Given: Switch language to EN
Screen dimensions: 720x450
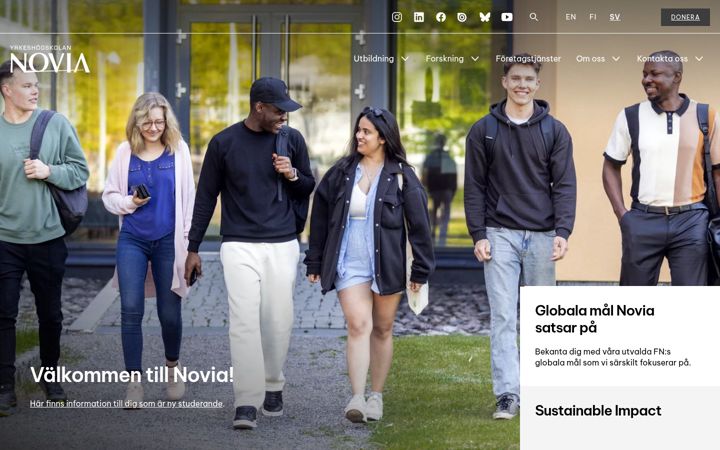Looking at the screenshot, I should click(571, 17).
